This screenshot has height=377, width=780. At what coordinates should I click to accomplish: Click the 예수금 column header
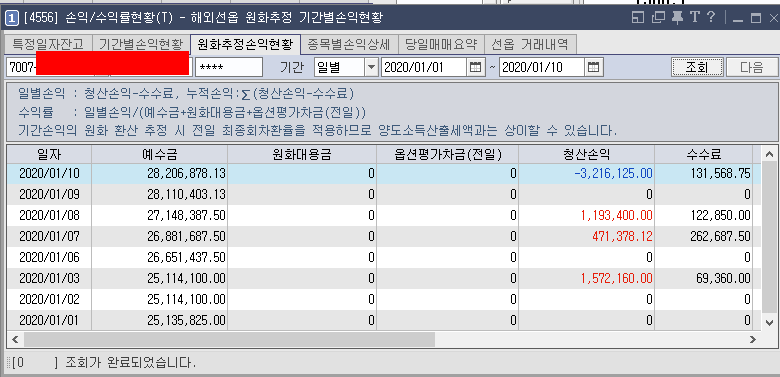160,155
